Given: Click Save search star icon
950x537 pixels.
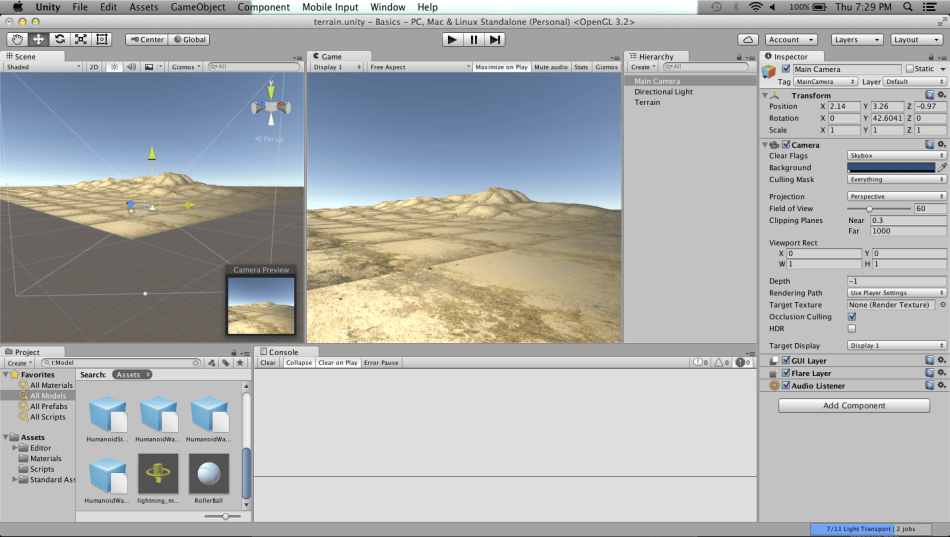Looking at the screenshot, I should (240, 362).
